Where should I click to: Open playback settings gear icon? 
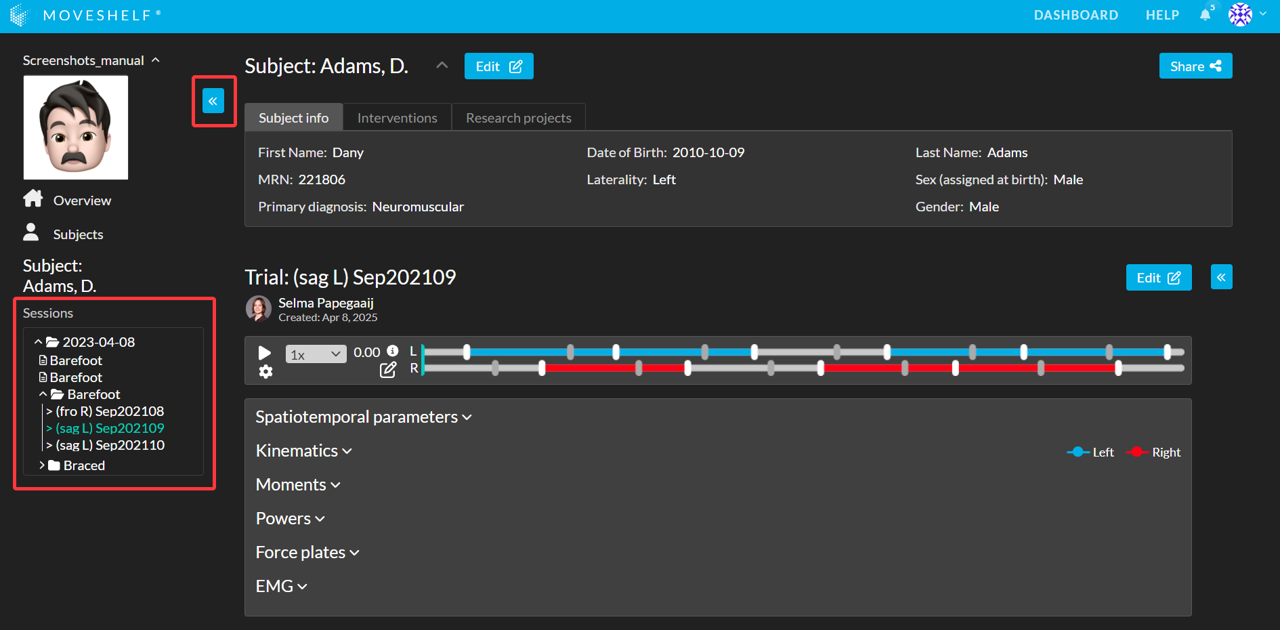265,372
